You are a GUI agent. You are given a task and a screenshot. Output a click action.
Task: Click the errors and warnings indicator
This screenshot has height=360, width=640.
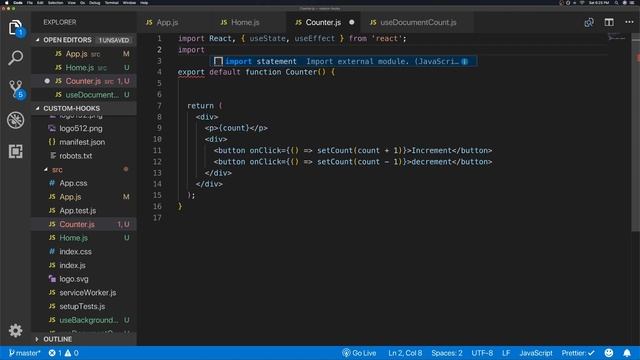coord(63,353)
